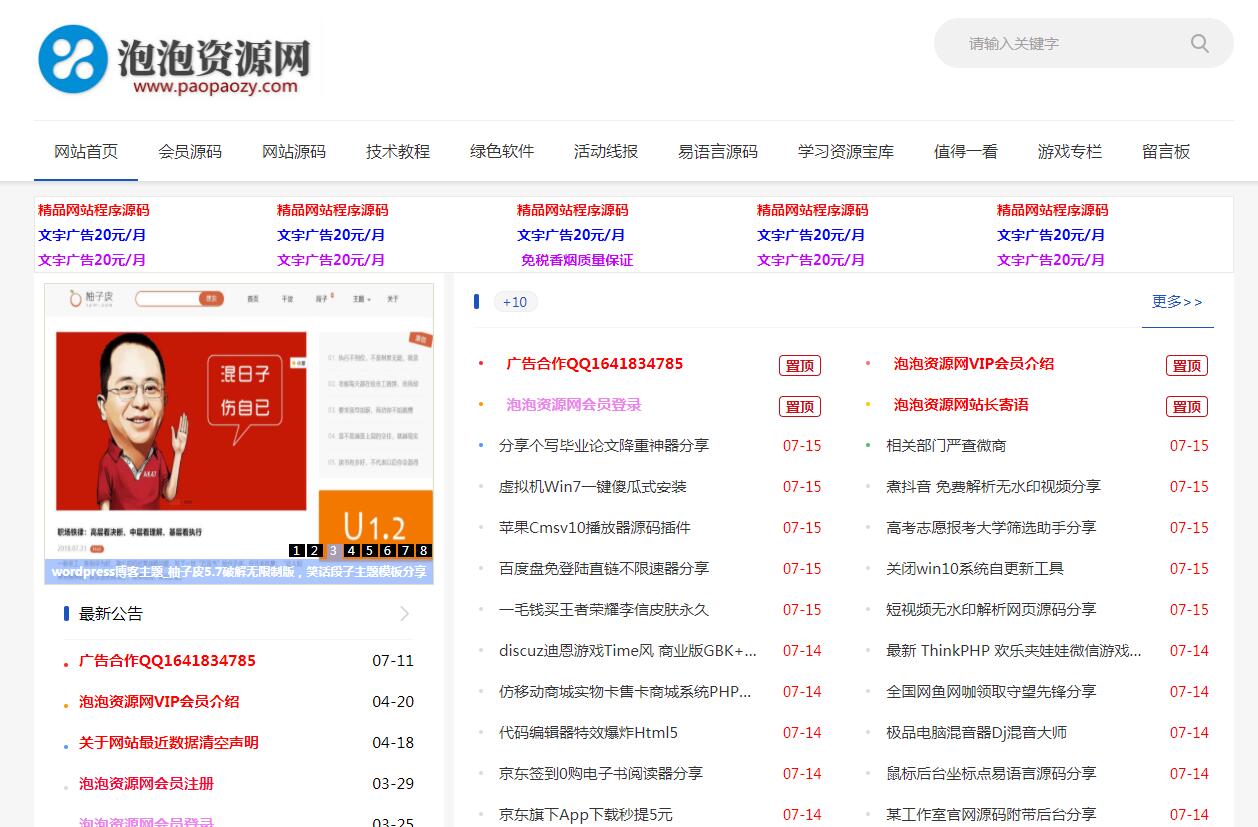
Task: Open 广告合作QQ1641834785 in 最新公告 list
Action: click(x=167, y=661)
